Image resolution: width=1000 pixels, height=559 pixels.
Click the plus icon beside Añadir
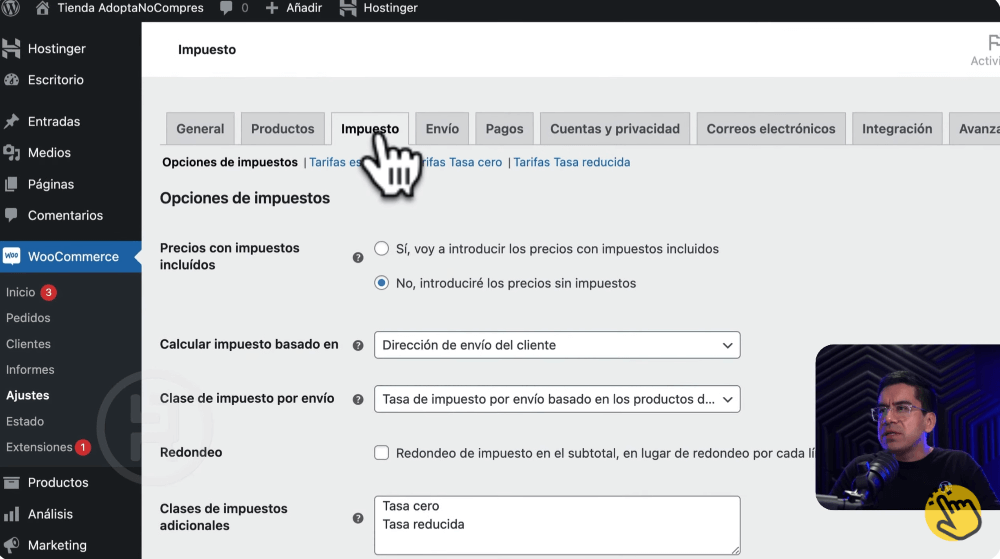tap(272, 8)
